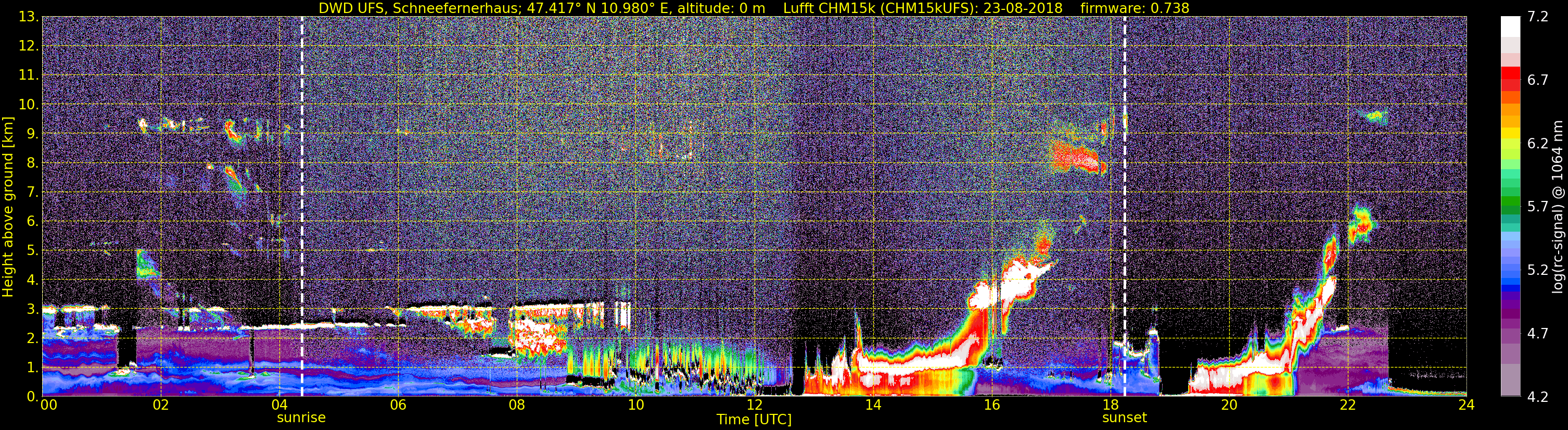This screenshot has height=430, width=1568.
Task: Click the sunrise dashed vertical line marker
Action: pos(302,207)
